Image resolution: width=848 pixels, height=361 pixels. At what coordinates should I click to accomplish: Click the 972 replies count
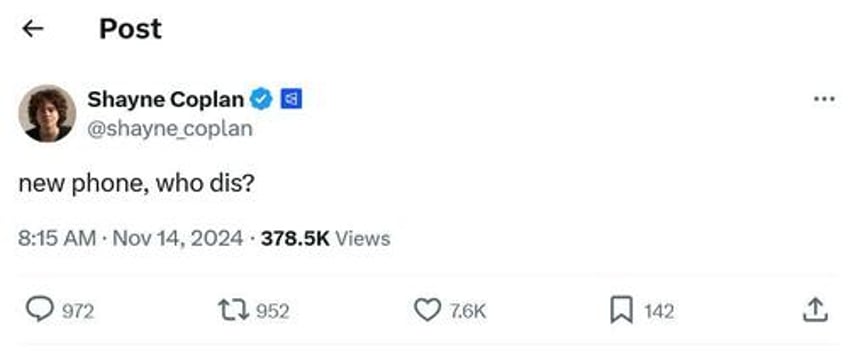[78, 312]
